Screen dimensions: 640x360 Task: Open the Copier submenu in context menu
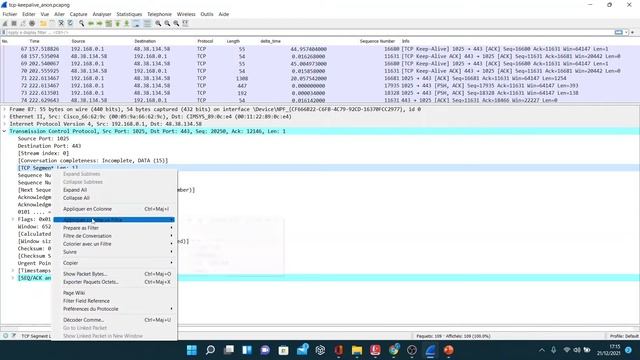(x=114, y=263)
